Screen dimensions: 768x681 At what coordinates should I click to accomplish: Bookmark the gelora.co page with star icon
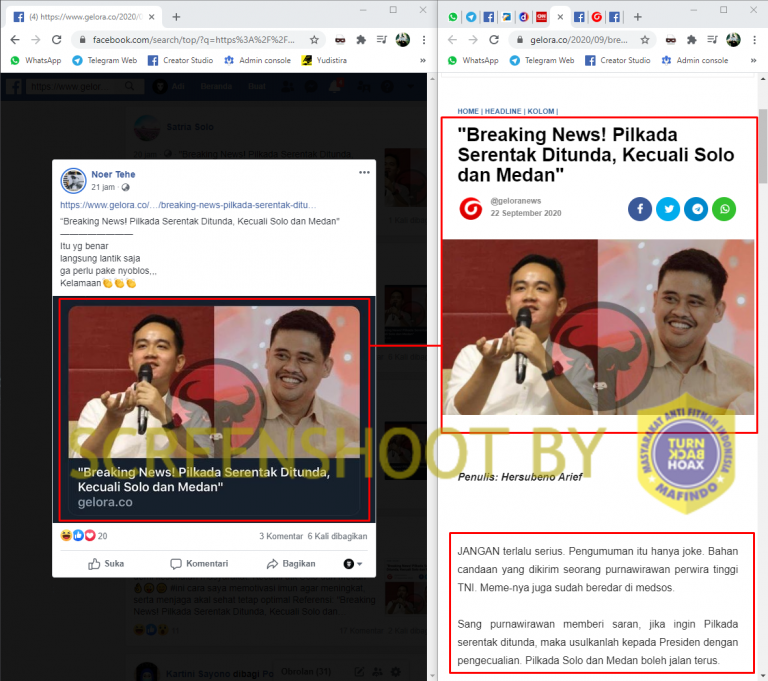[645, 40]
